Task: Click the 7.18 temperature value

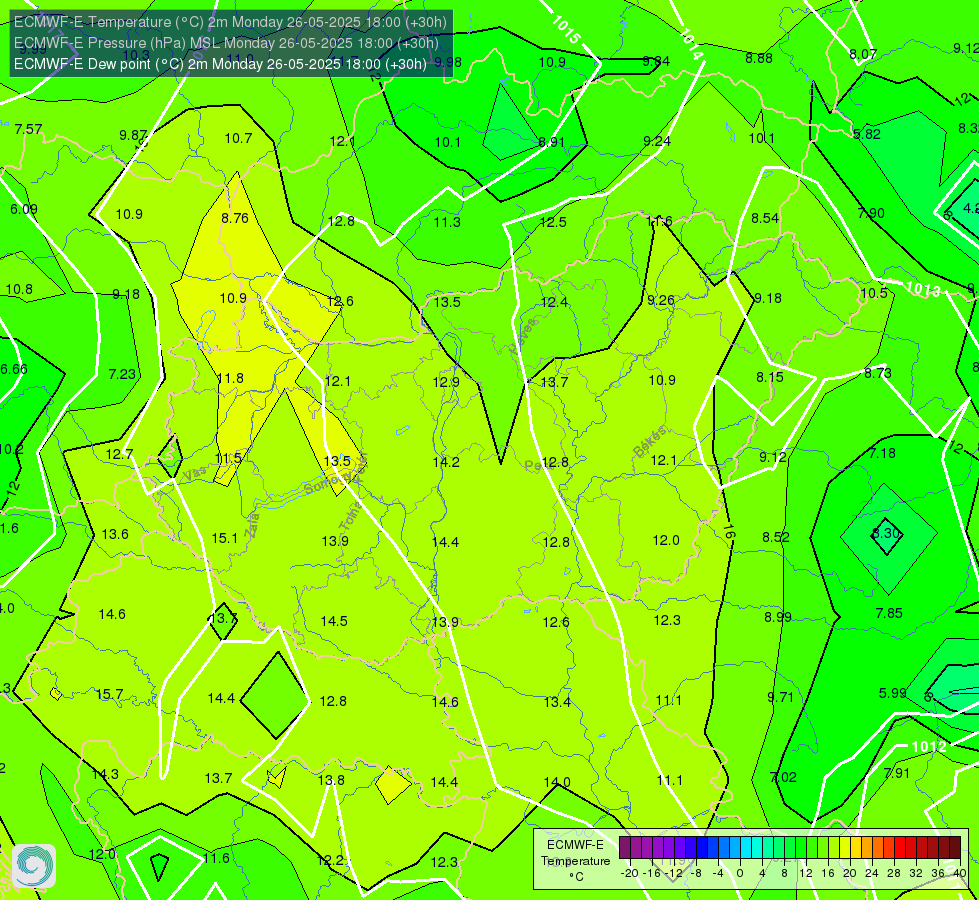Action: pos(883,453)
